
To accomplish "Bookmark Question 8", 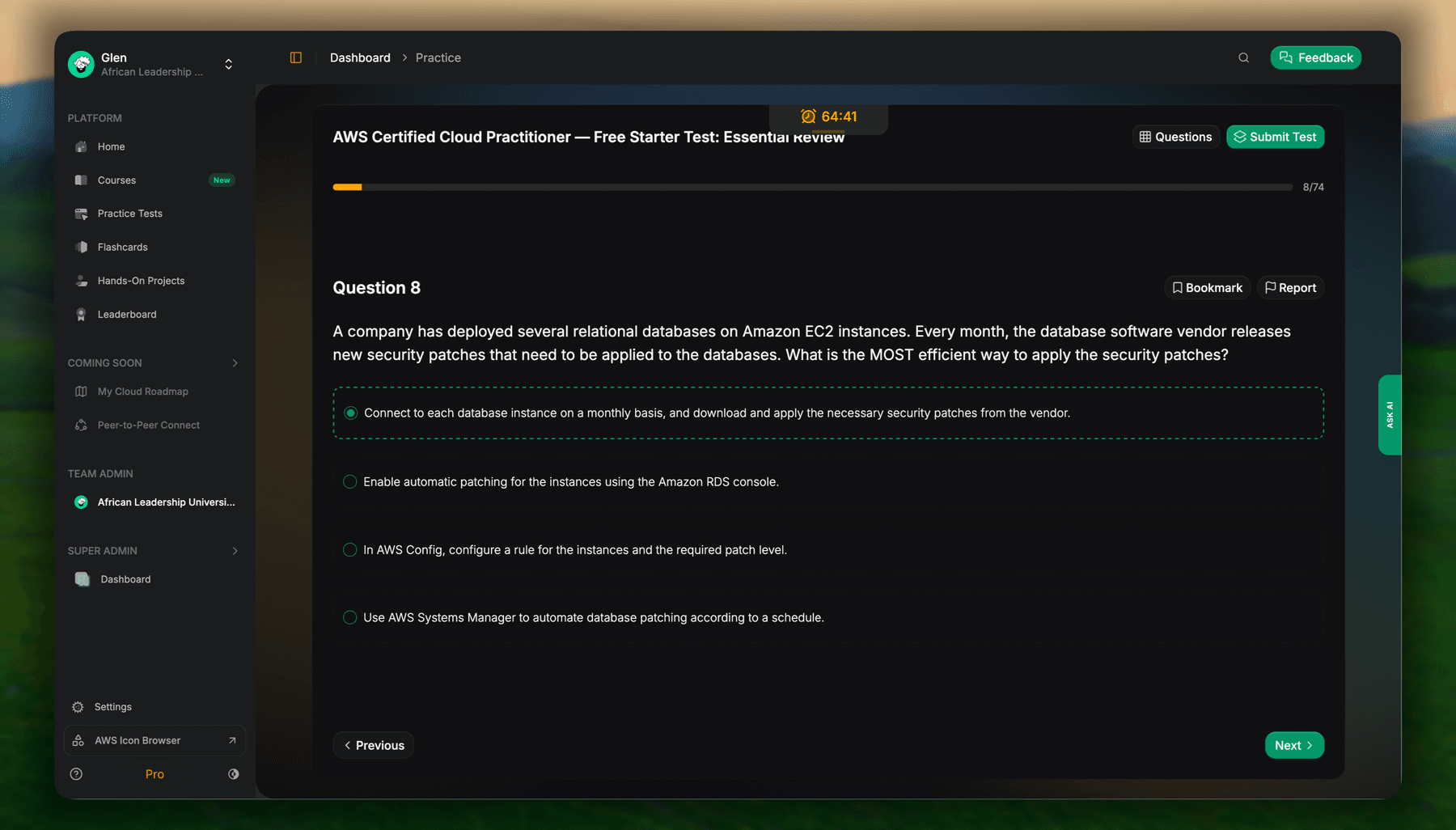I will [1207, 288].
